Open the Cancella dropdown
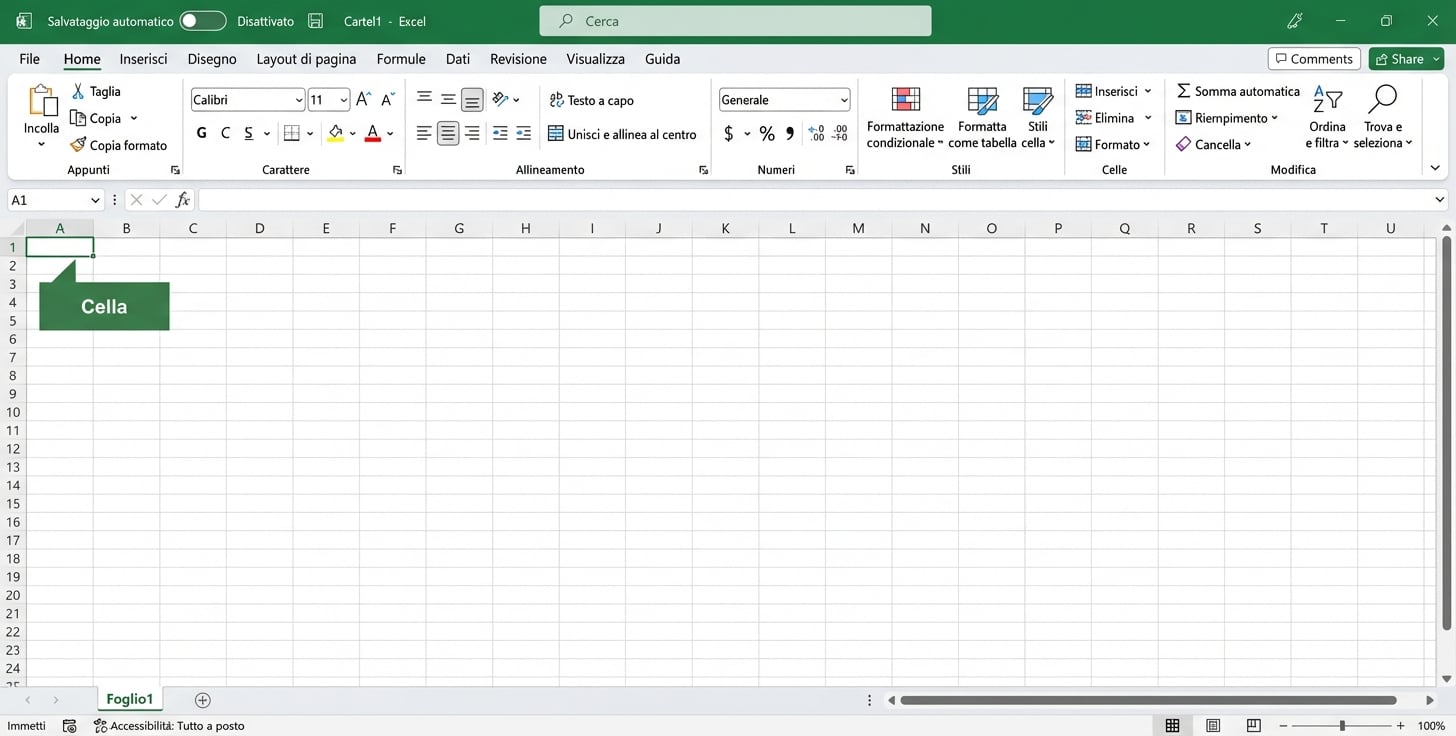Viewport: 1456px width, 736px height. [1214, 145]
